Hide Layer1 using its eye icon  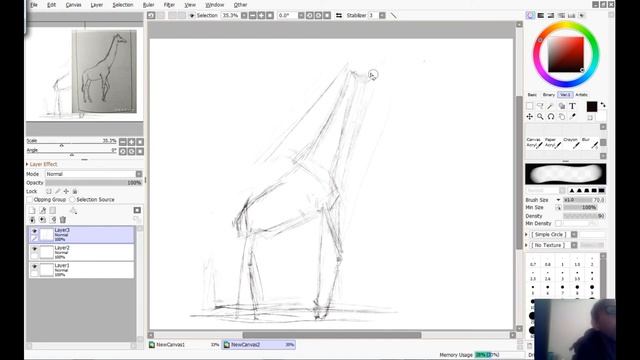click(x=35, y=267)
